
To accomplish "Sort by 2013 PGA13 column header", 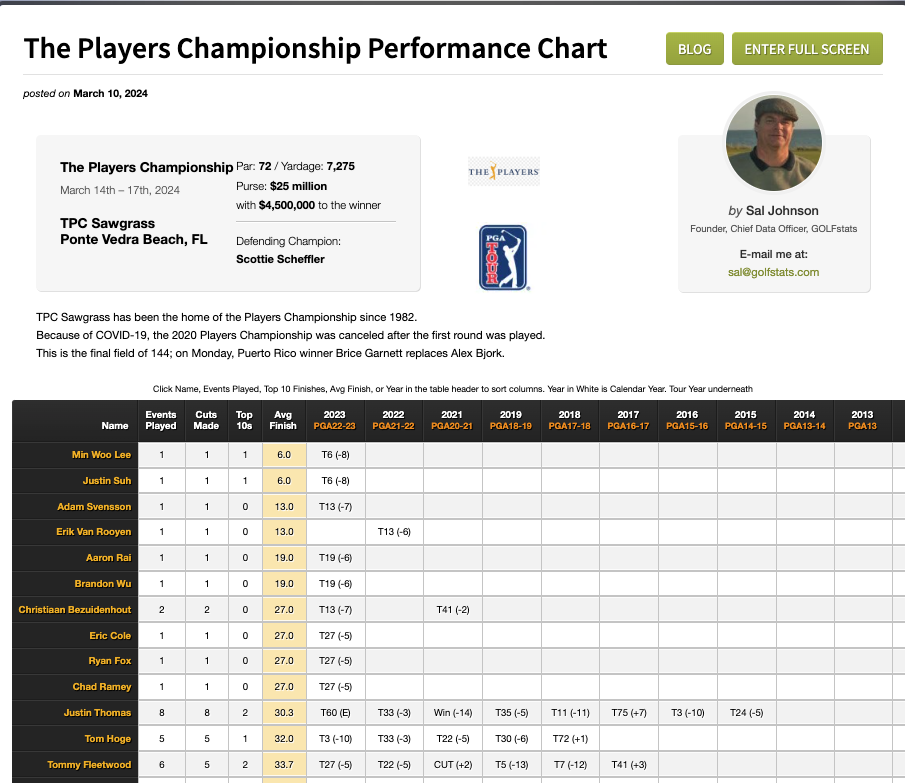I will click(x=862, y=420).
